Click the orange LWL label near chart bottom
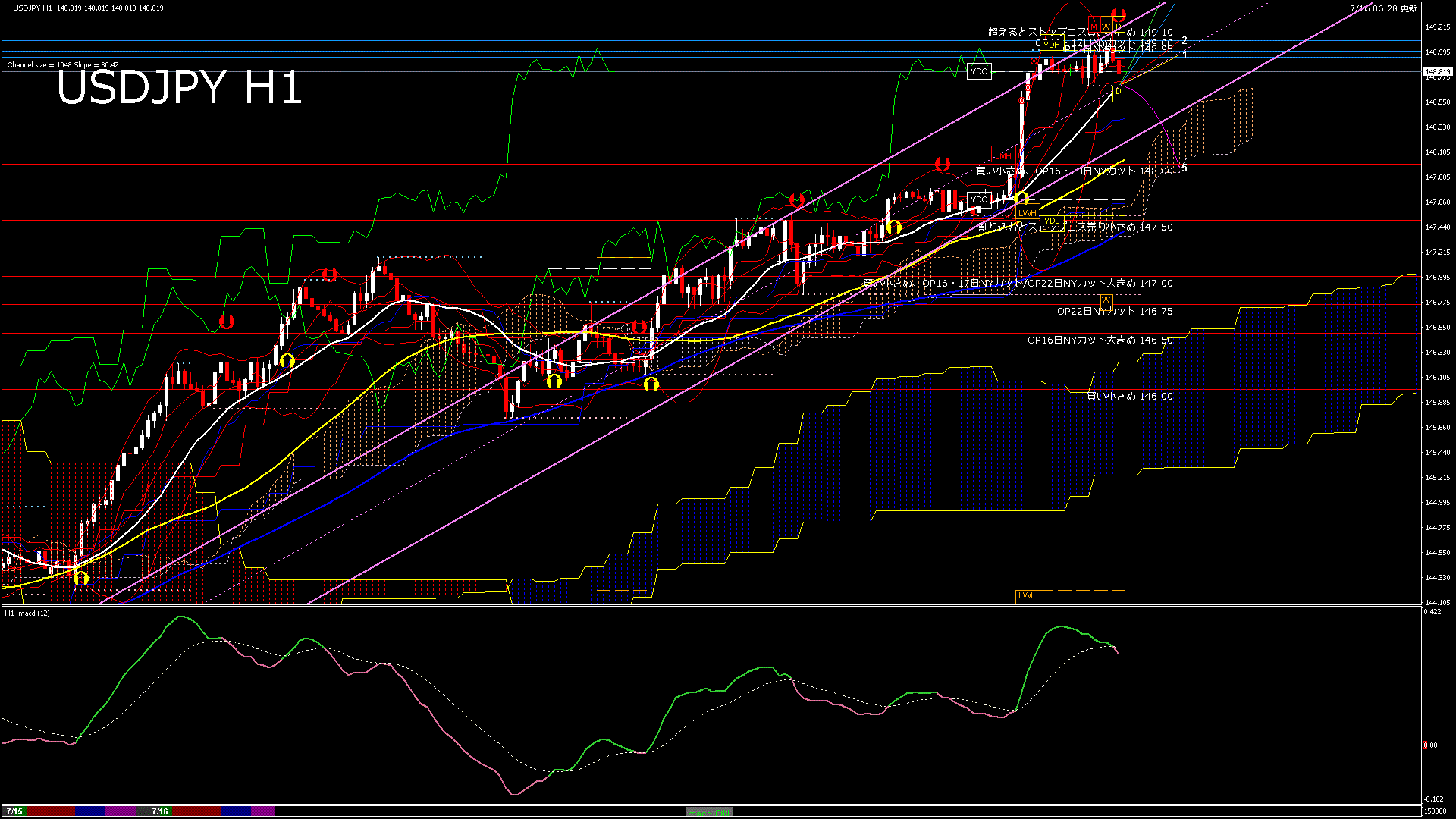This screenshot has width=1456, height=819. (x=1027, y=596)
